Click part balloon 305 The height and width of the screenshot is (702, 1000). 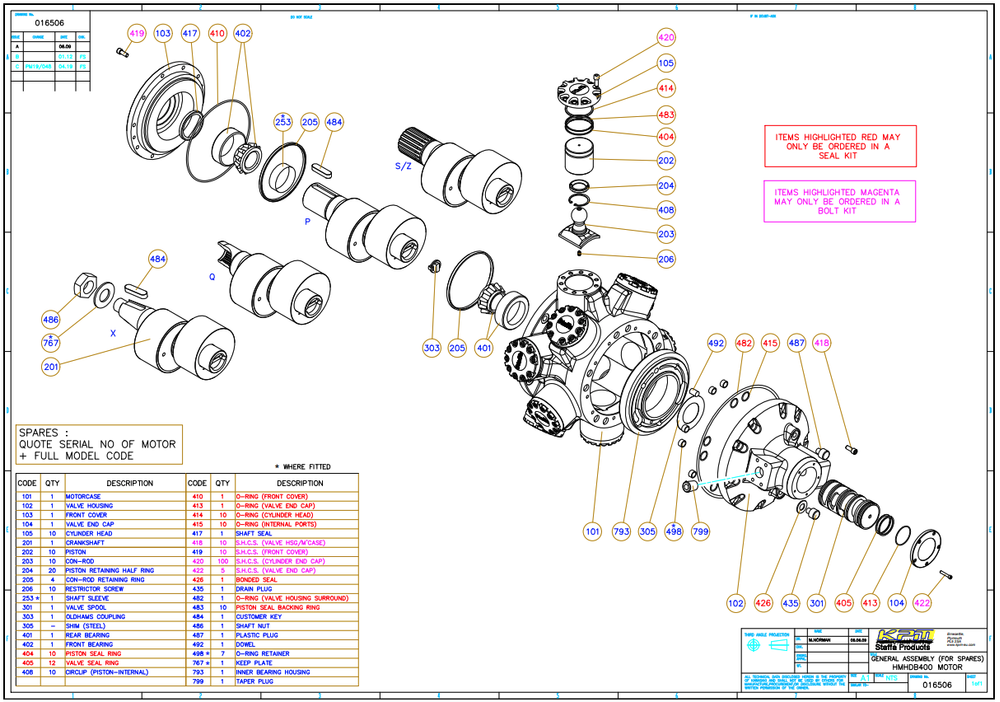pos(647,532)
